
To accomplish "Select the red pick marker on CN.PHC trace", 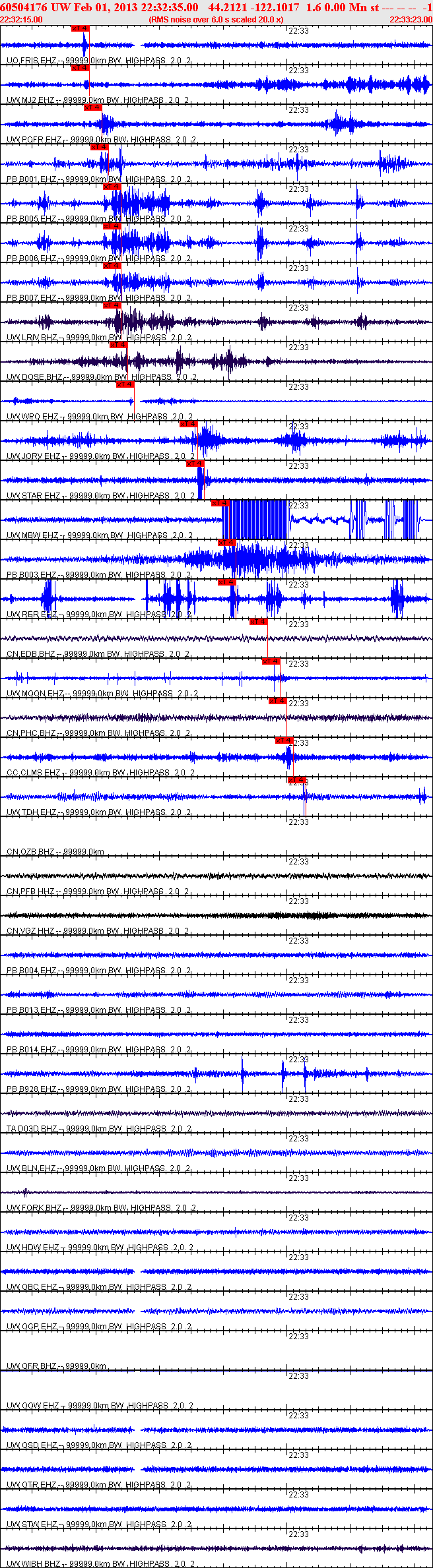I will [x=278, y=701].
